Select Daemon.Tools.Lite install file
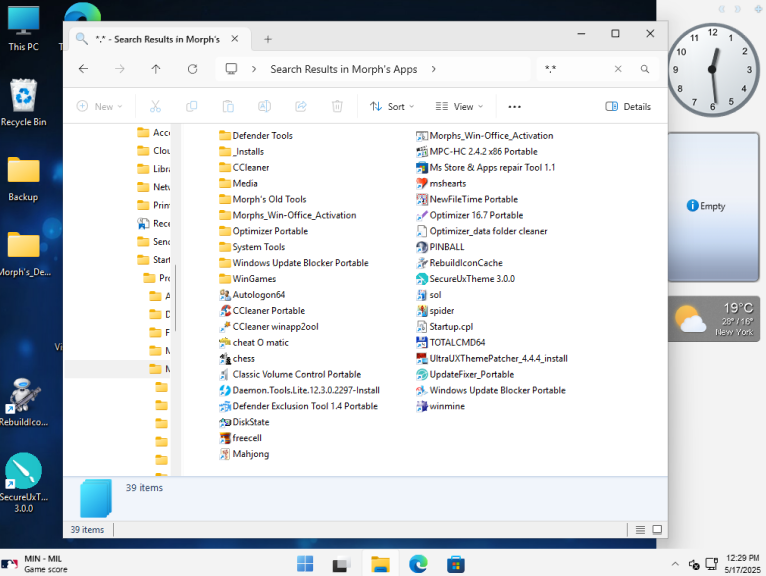The image size is (766, 576). pyautogui.click(x=299, y=390)
